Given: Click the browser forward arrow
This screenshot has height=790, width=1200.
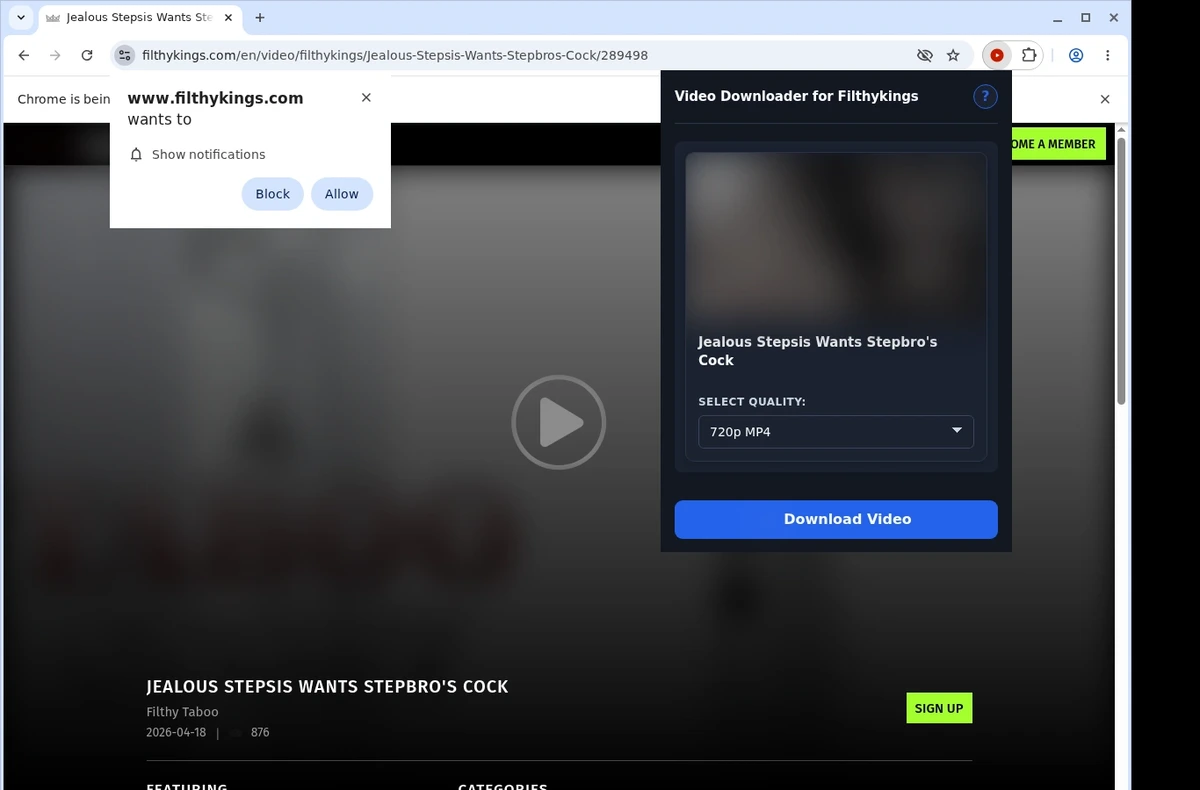Looking at the screenshot, I should click(55, 56).
